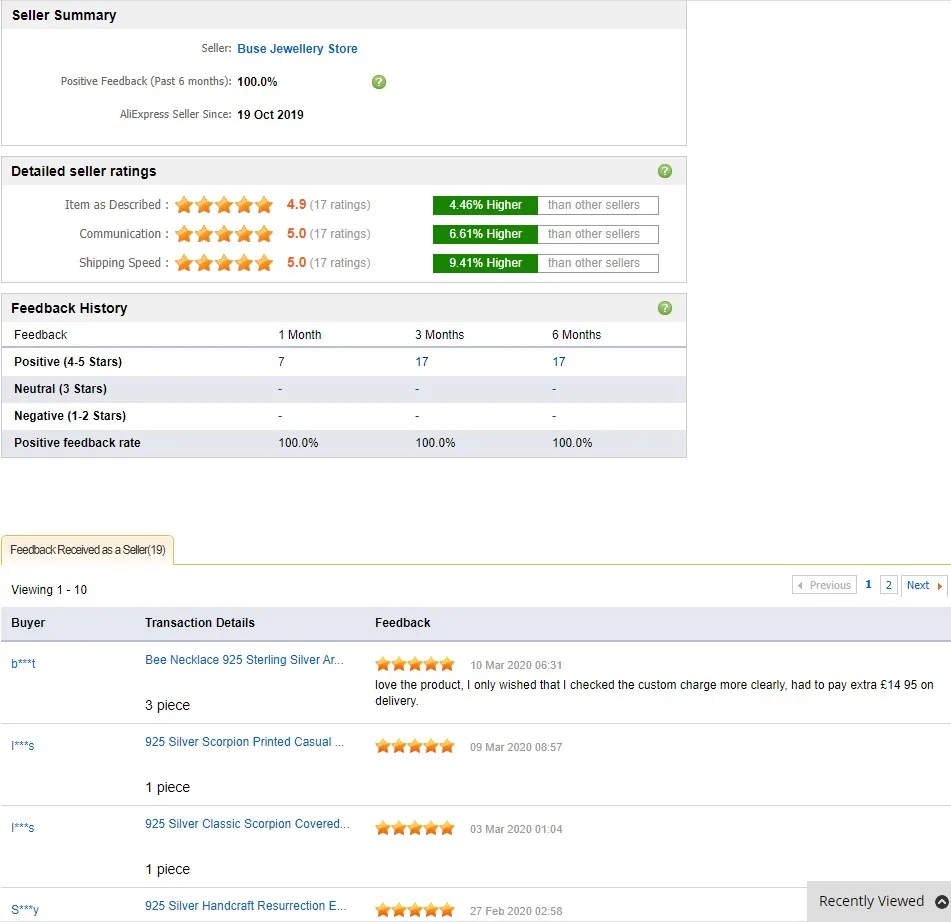This screenshot has width=951, height=922.
Task: Open the 3 Months positive feedback count 17
Action: (422, 362)
